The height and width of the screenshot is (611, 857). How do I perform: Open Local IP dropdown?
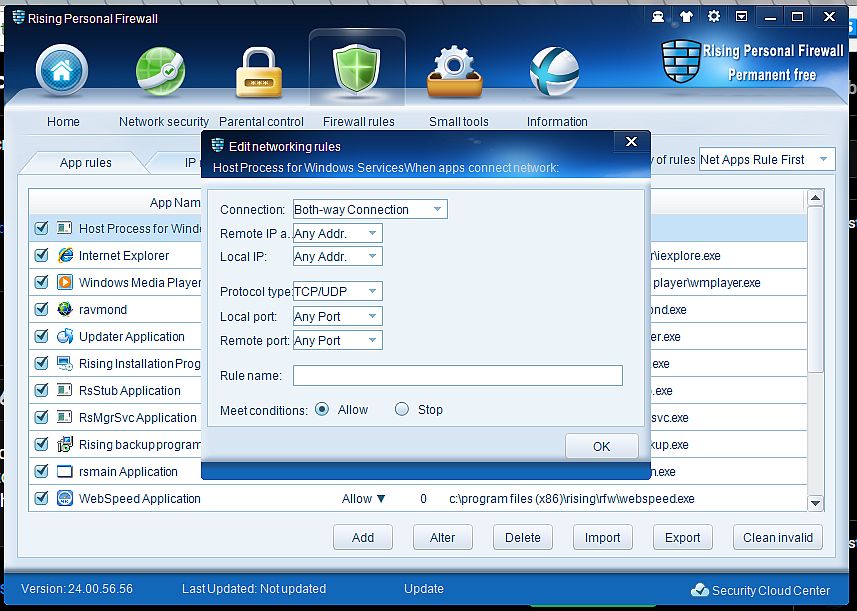337,256
